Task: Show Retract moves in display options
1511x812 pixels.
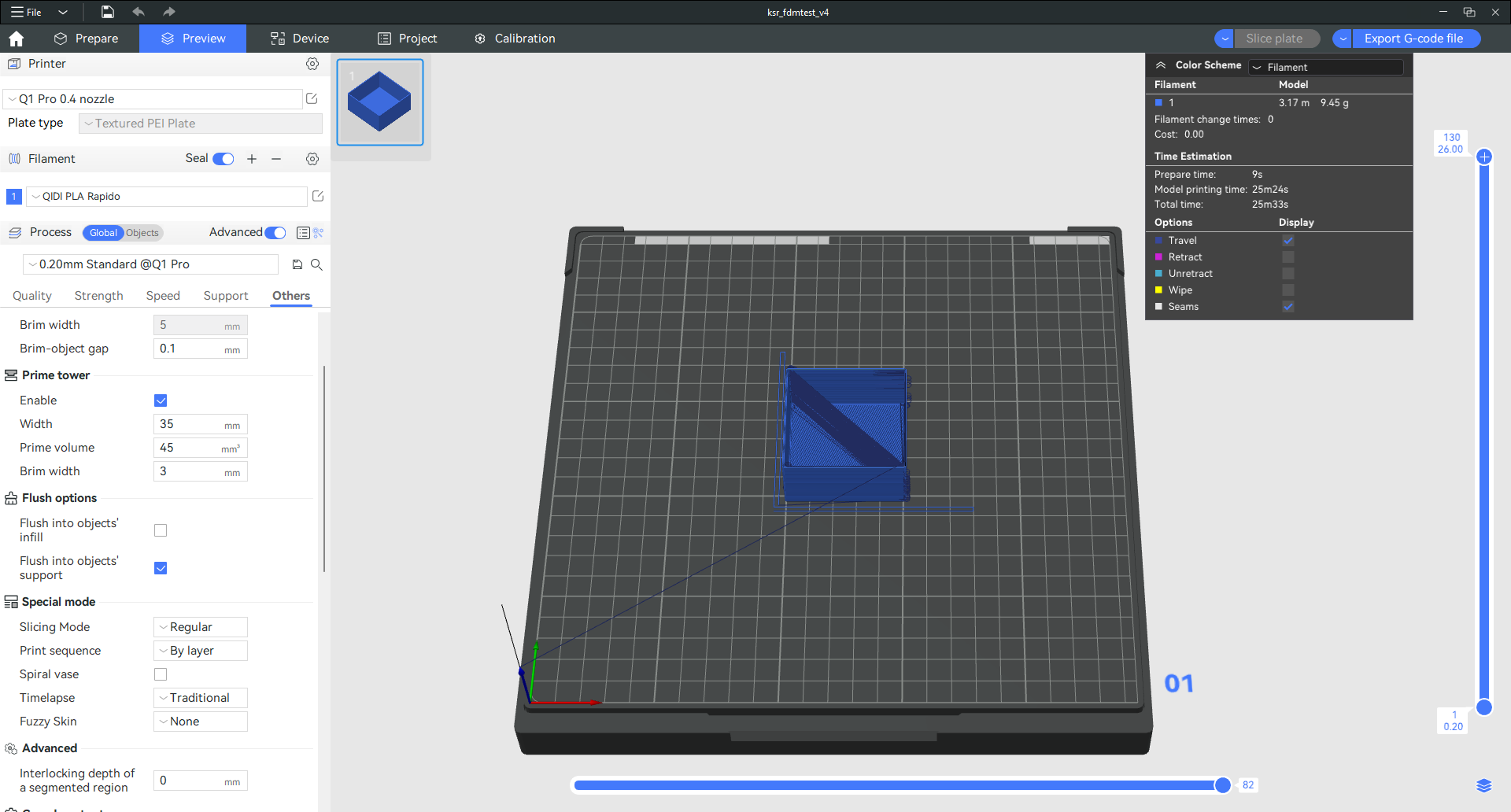Action: click(1287, 257)
